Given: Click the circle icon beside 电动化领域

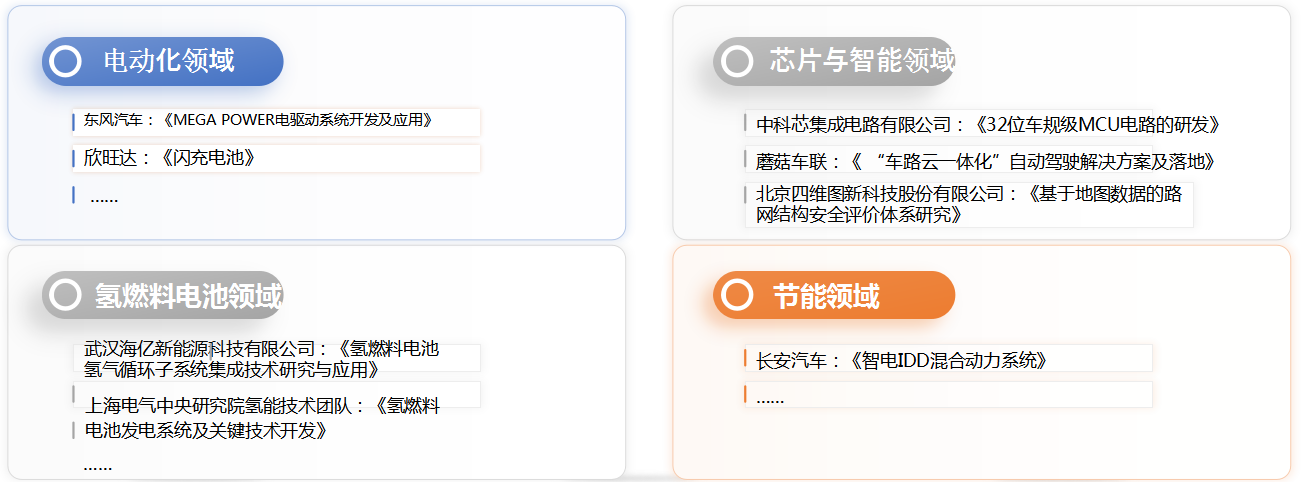Looking at the screenshot, I should click(x=65, y=62).
